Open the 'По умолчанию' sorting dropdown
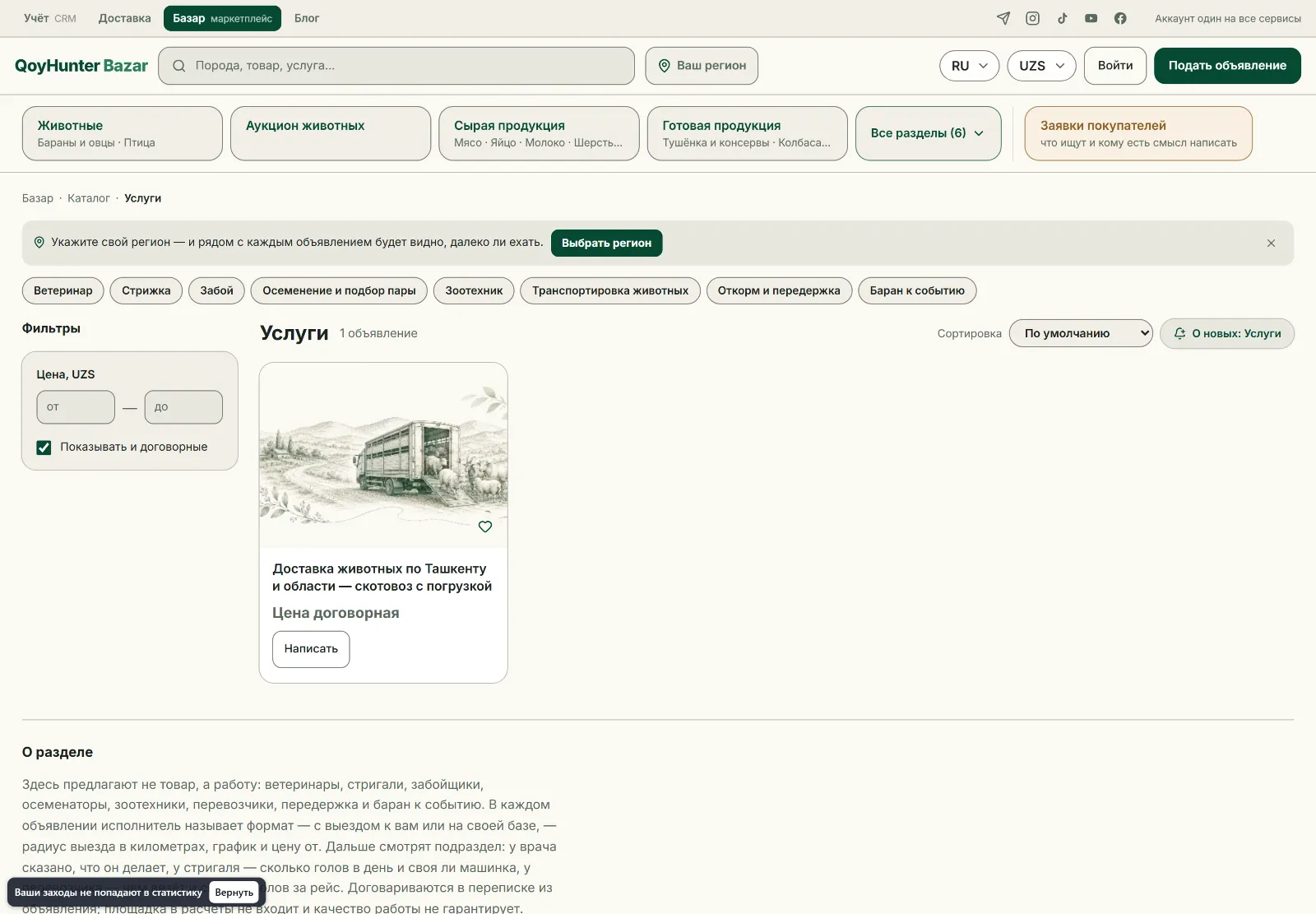This screenshot has width=1316, height=914. coord(1081,333)
